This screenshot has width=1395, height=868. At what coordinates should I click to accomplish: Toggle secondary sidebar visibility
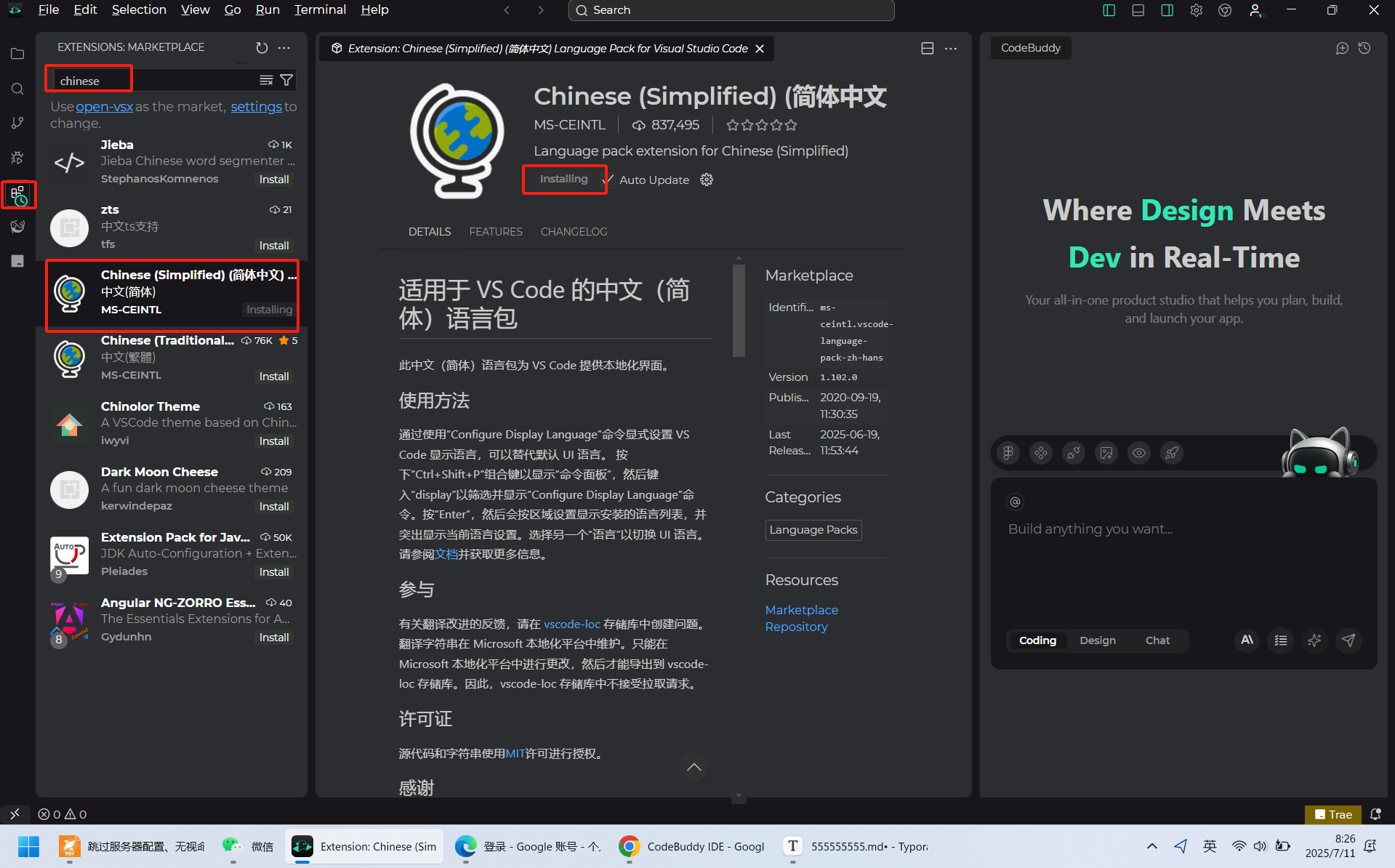[x=1167, y=10]
